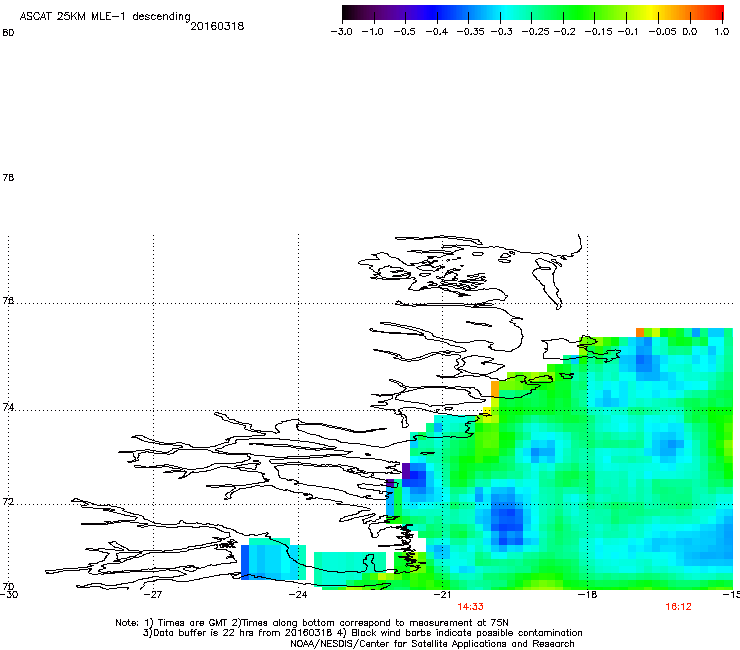The image size is (740, 650).
Task: Click the -0.35 color scale label
Action: tap(471, 32)
